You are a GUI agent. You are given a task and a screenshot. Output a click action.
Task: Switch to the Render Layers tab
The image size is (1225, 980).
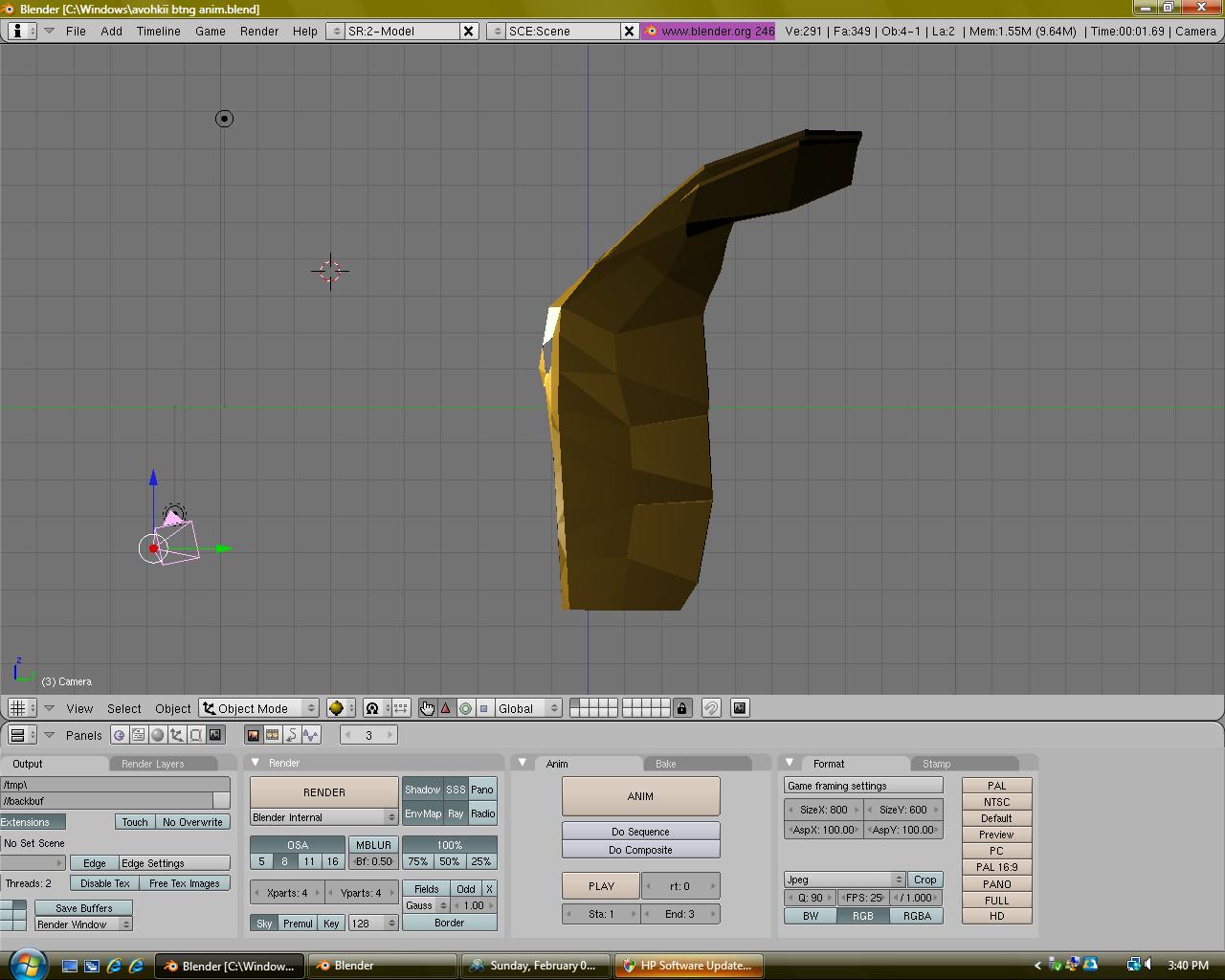click(x=152, y=764)
